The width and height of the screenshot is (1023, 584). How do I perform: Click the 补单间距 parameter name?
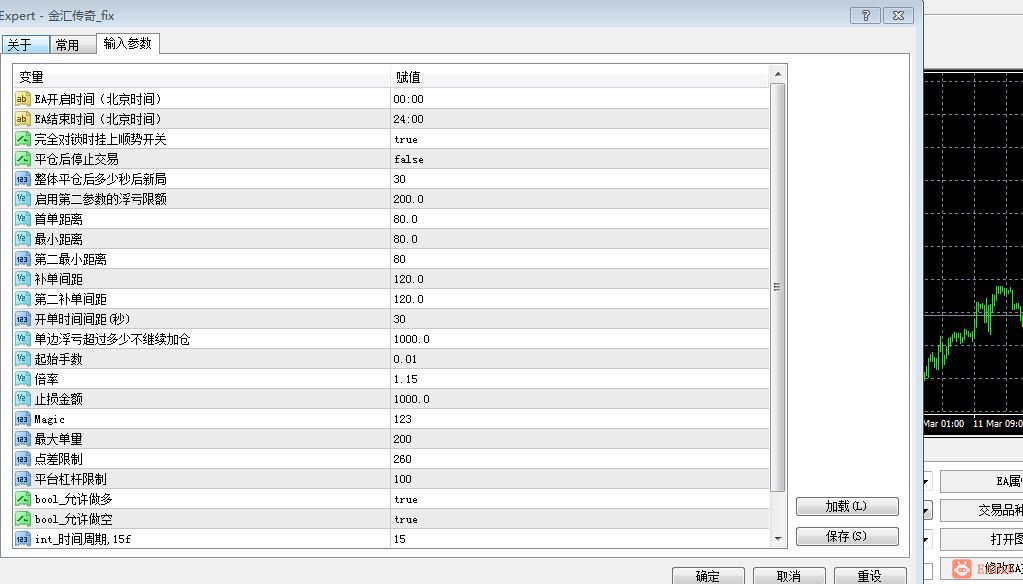click(x=59, y=279)
